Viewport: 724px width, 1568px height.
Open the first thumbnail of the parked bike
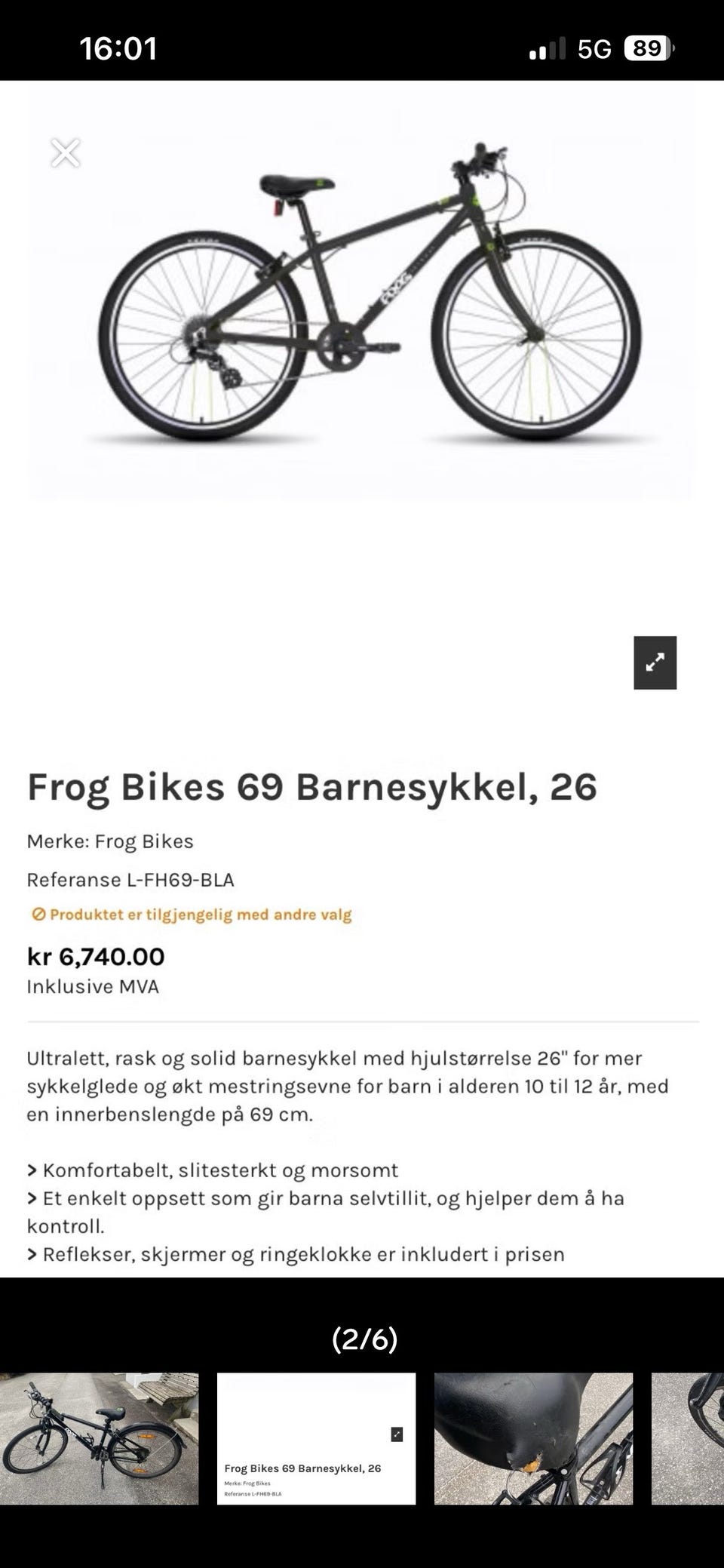[x=100, y=1438]
